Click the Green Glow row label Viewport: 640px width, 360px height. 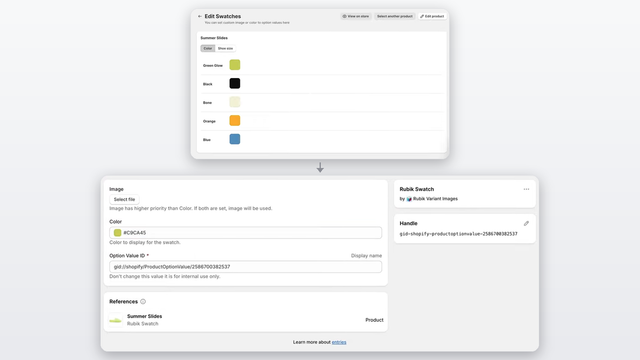213,65
